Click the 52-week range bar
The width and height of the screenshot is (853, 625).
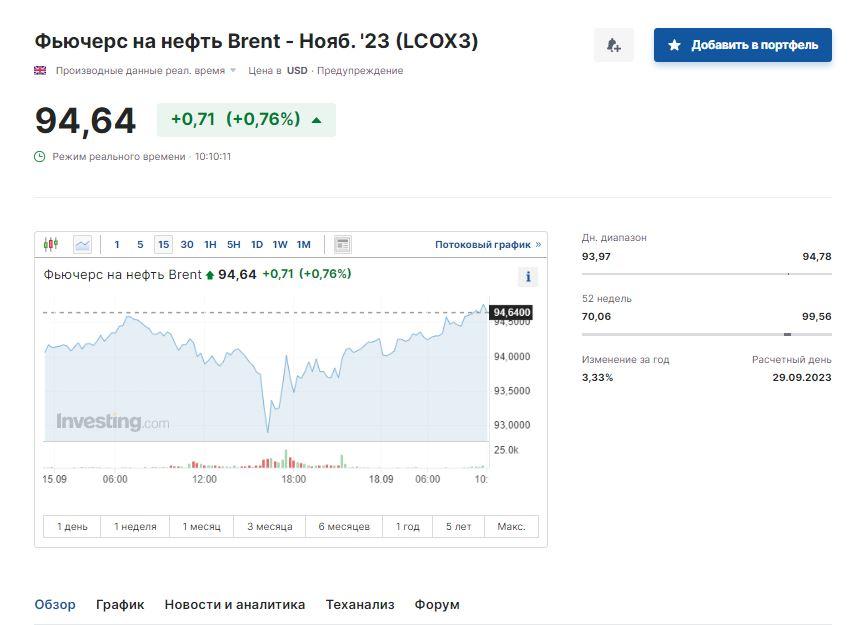pyautogui.click(x=706, y=334)
